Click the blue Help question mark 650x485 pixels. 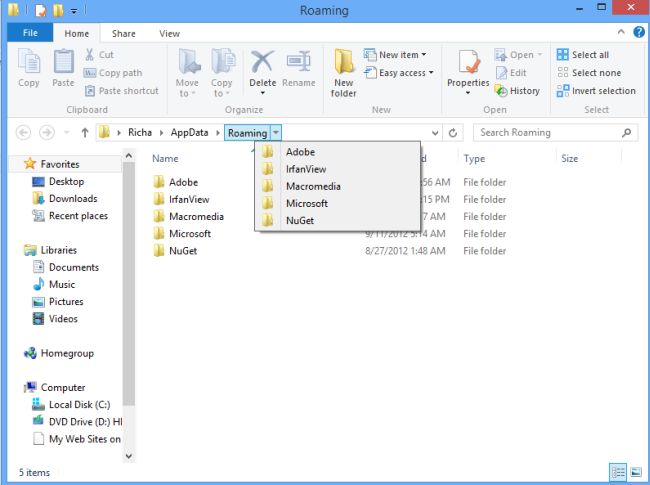coord(639,32)
